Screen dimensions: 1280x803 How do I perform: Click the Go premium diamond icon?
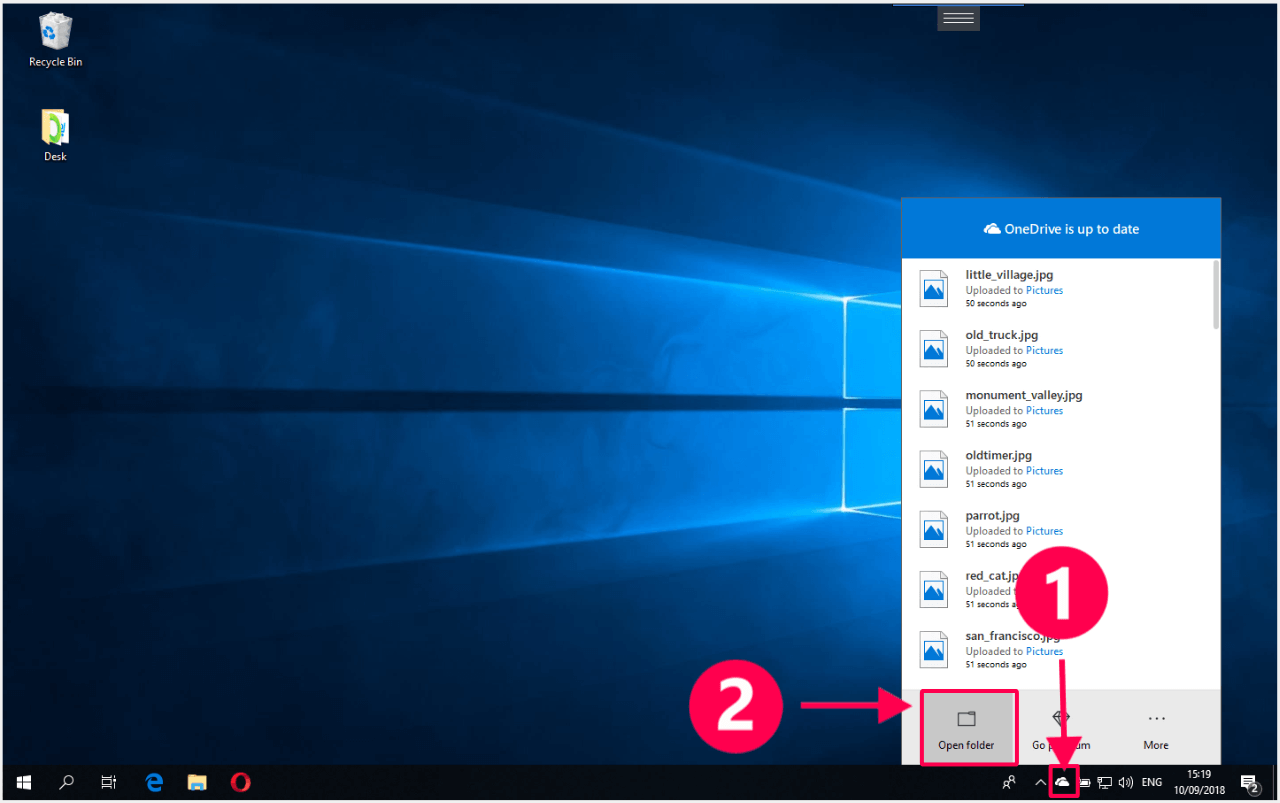1061,718
